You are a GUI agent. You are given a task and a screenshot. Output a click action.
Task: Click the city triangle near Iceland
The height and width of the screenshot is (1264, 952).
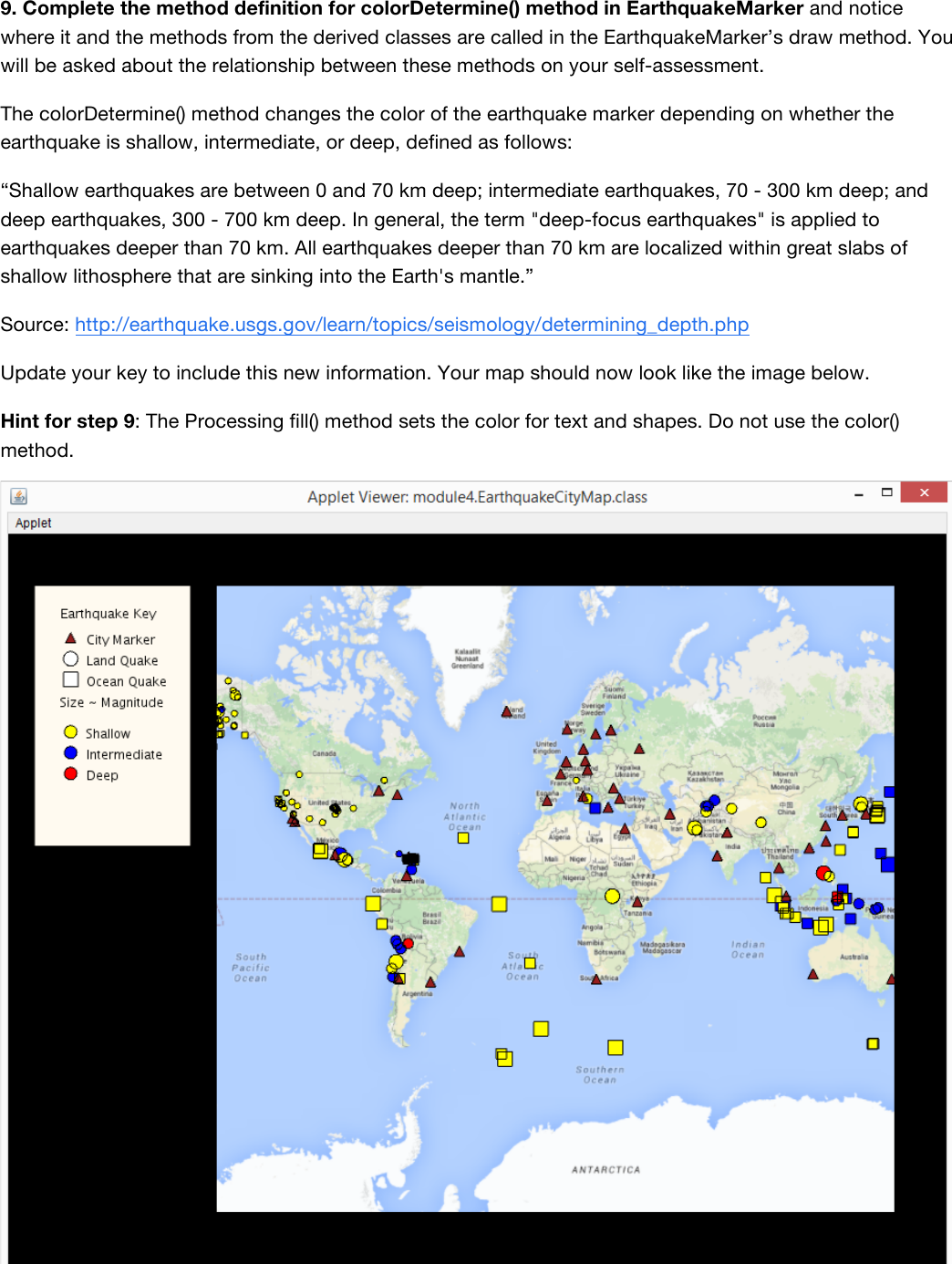507,711
